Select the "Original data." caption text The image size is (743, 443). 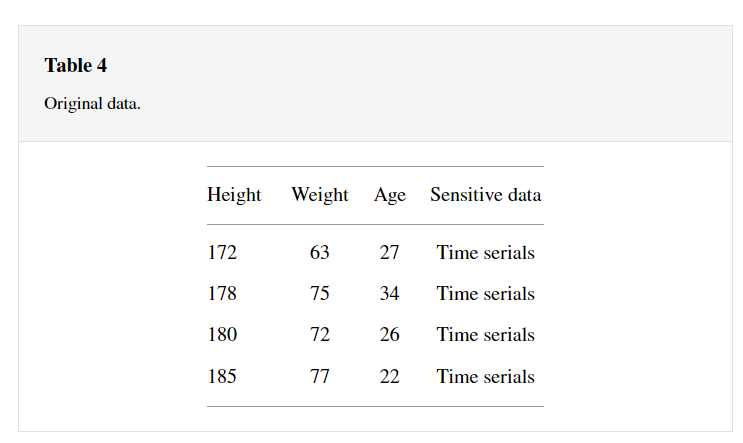(92, 104)
